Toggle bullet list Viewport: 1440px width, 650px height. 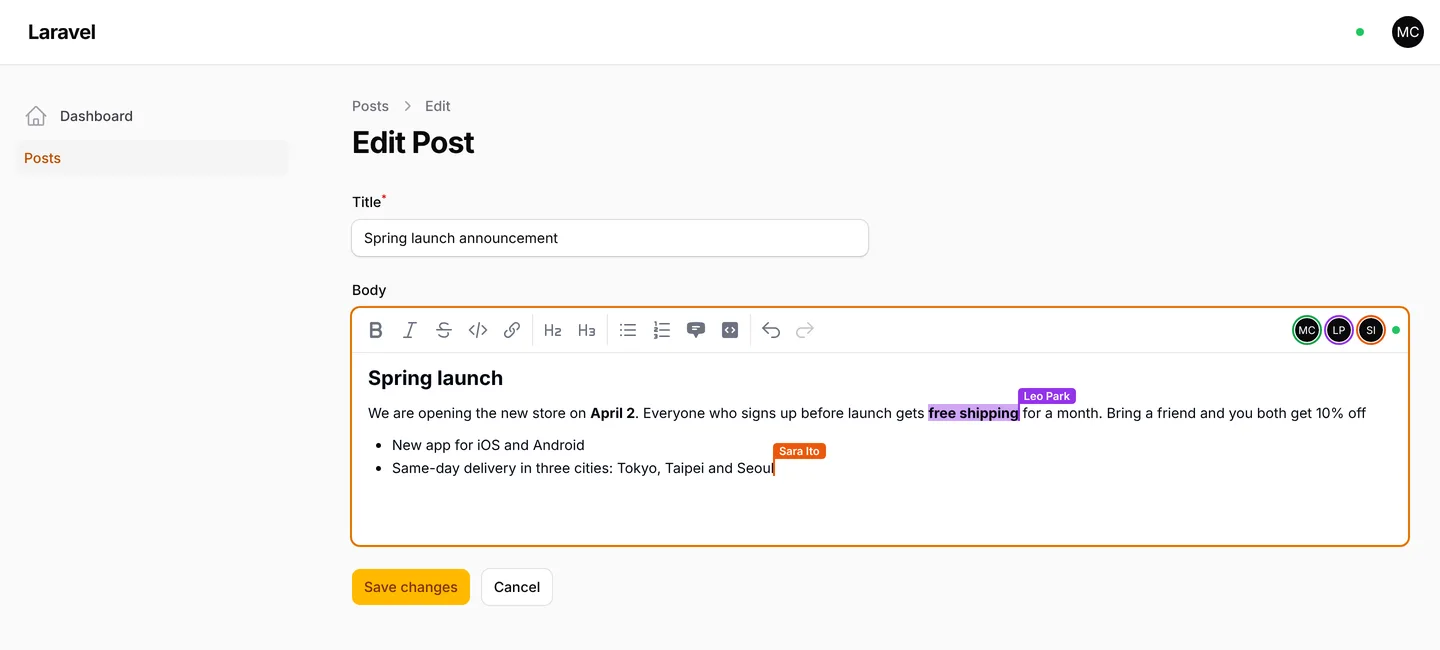pyautogui.click(x=628, y=330)
